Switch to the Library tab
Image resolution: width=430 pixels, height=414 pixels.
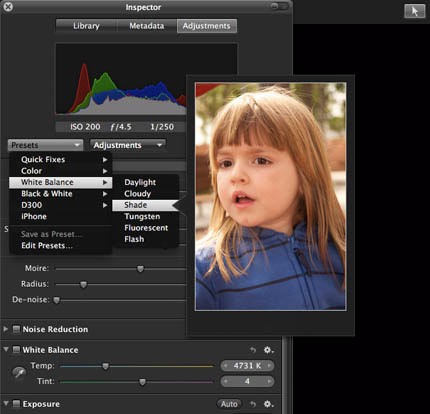pos(86,26)
